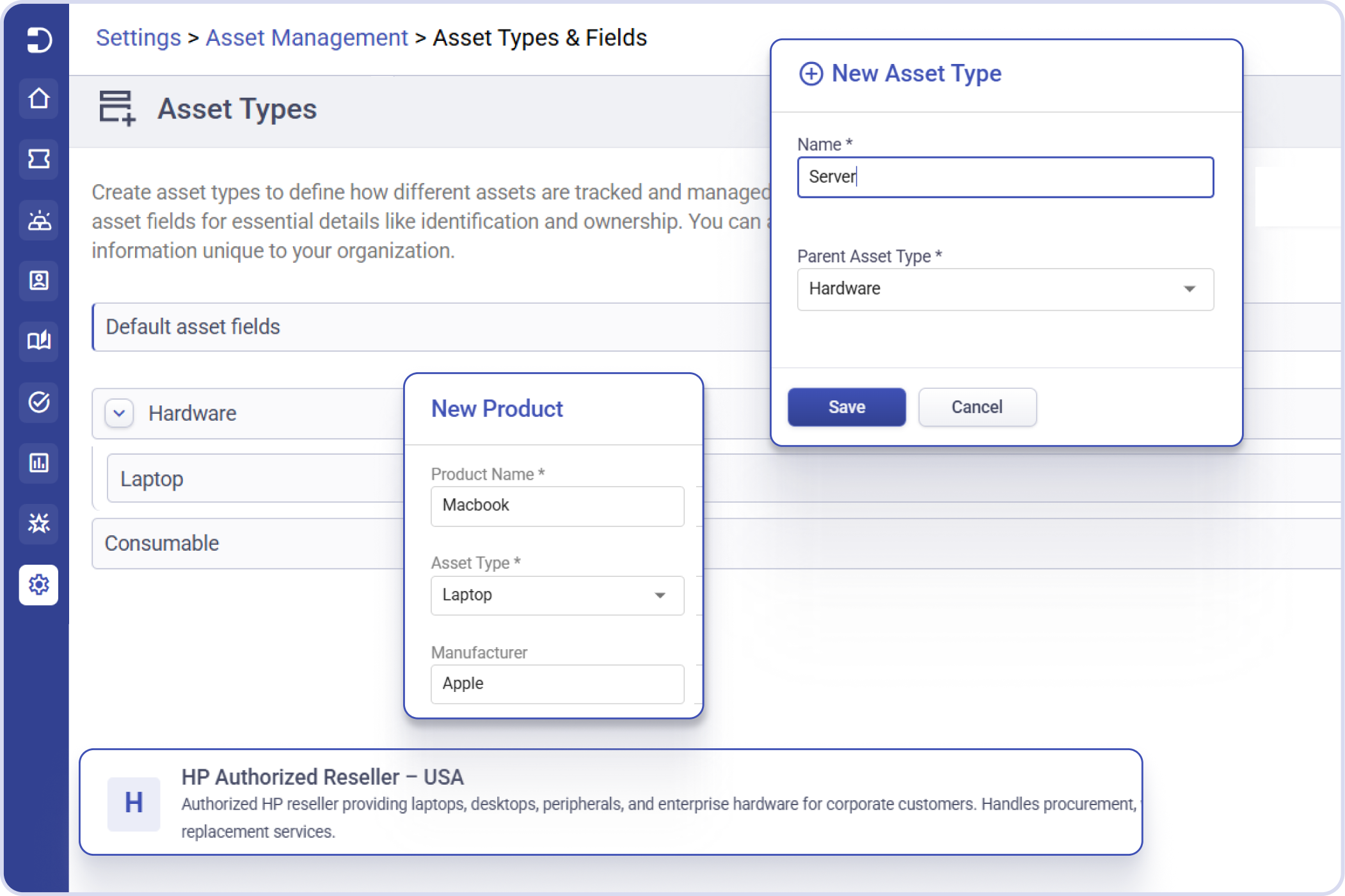The image size is (1345, 896).
Task: Open the Contacts icon in the sidebar
Action: [39, 280]
